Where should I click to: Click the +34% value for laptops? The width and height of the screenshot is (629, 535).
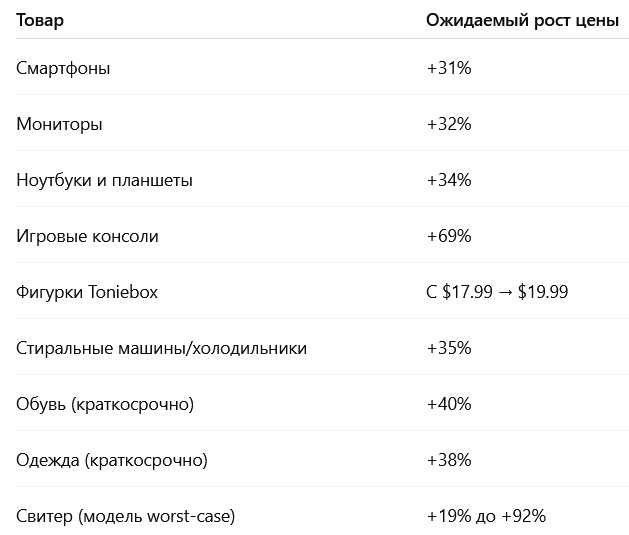[448, 180]
